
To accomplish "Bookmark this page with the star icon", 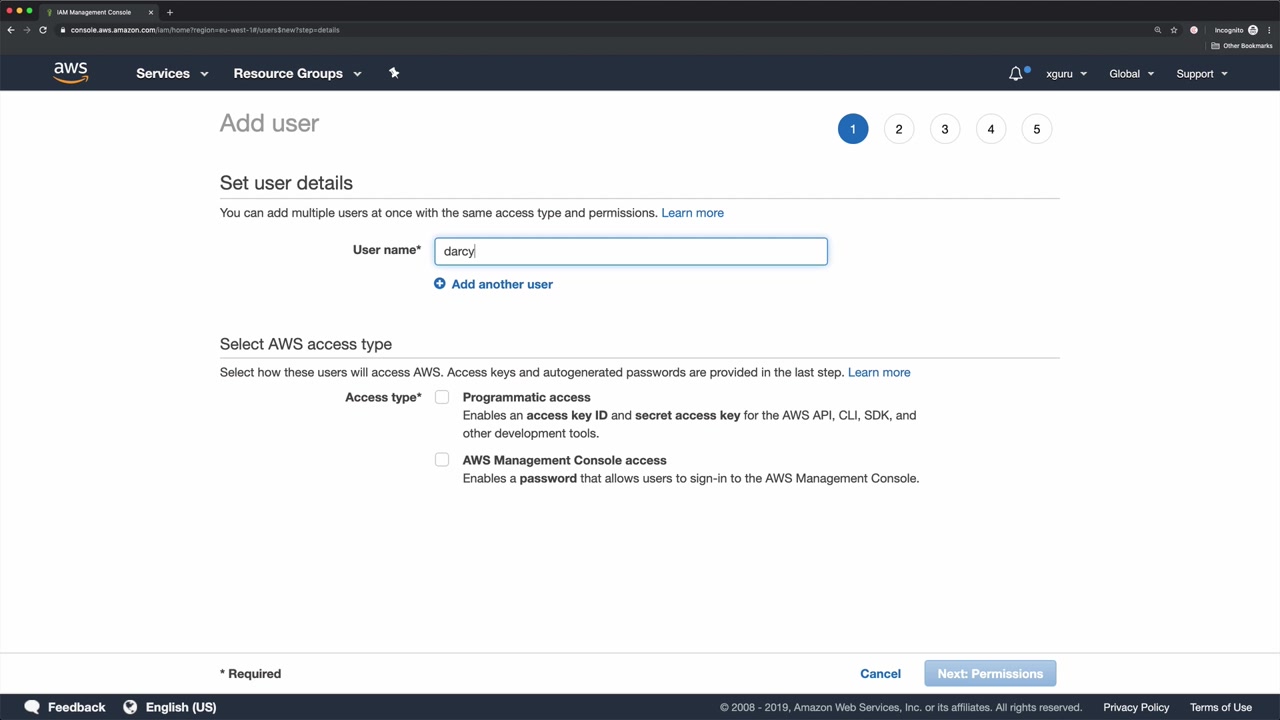I will click(1174, 30).
